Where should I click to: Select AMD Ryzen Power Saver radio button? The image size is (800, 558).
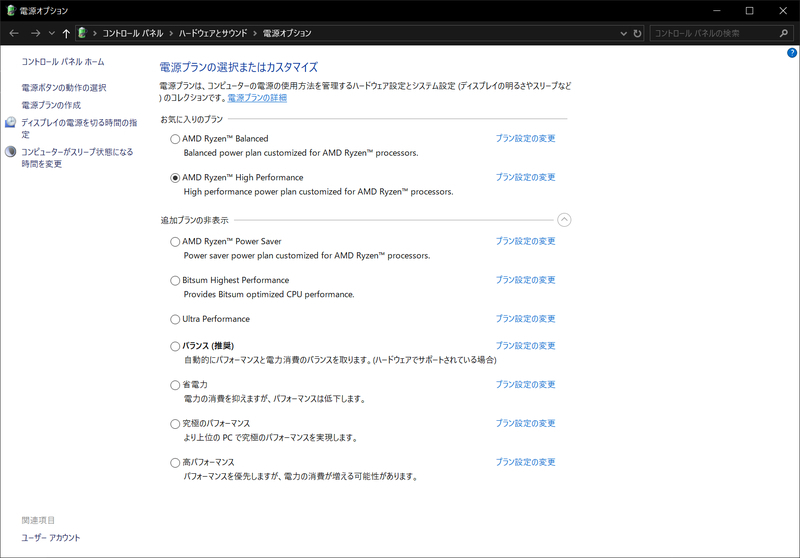(175, 242)
